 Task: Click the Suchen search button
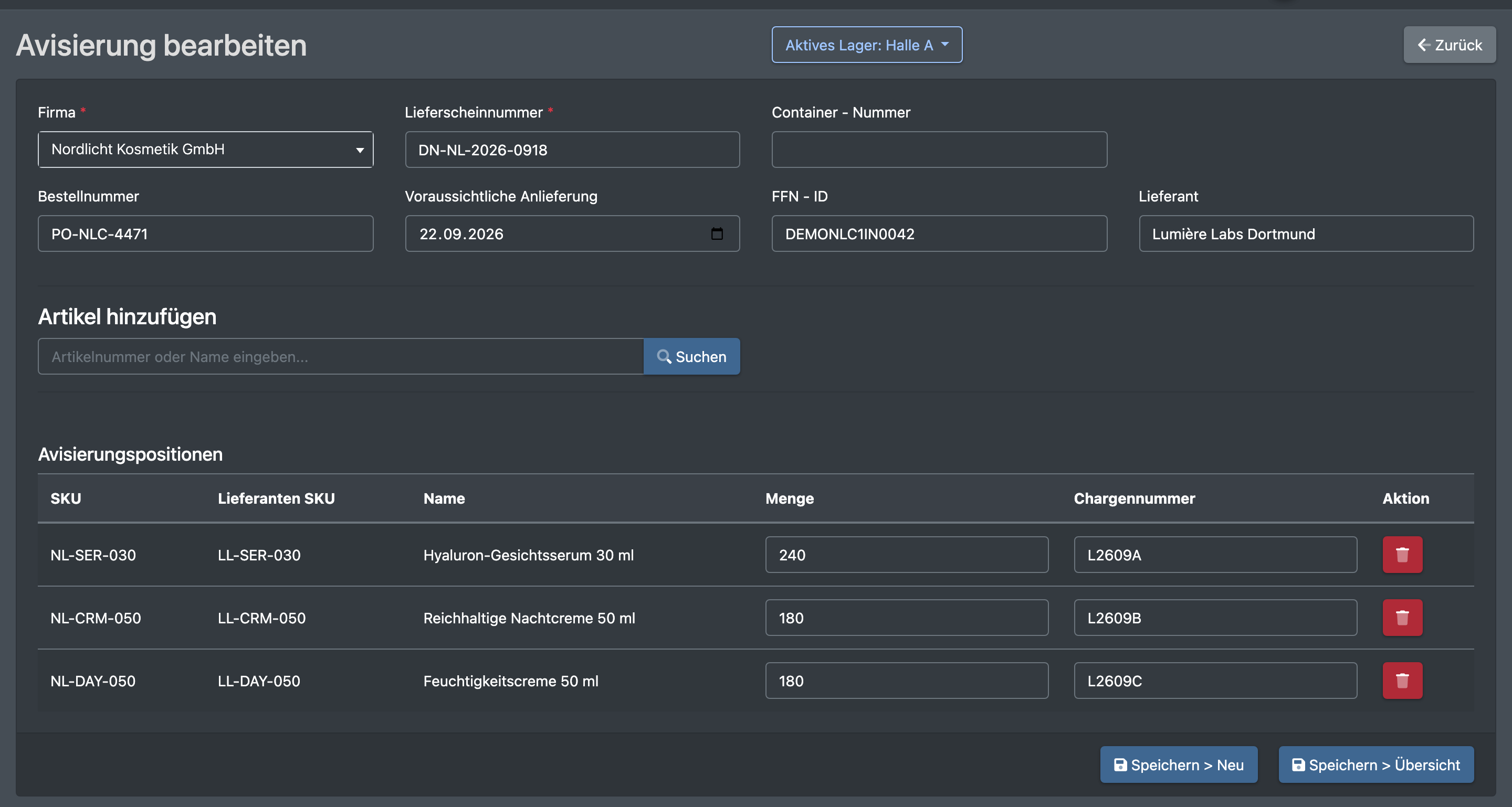pyautogui.click(x=691, y=357)
